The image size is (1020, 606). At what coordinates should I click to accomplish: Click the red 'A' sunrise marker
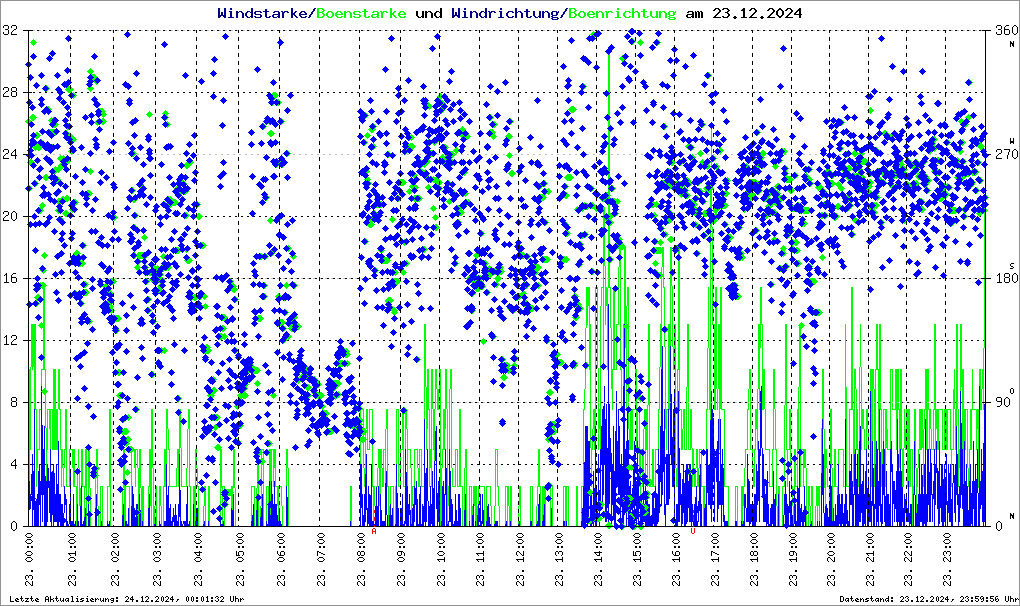374,531
